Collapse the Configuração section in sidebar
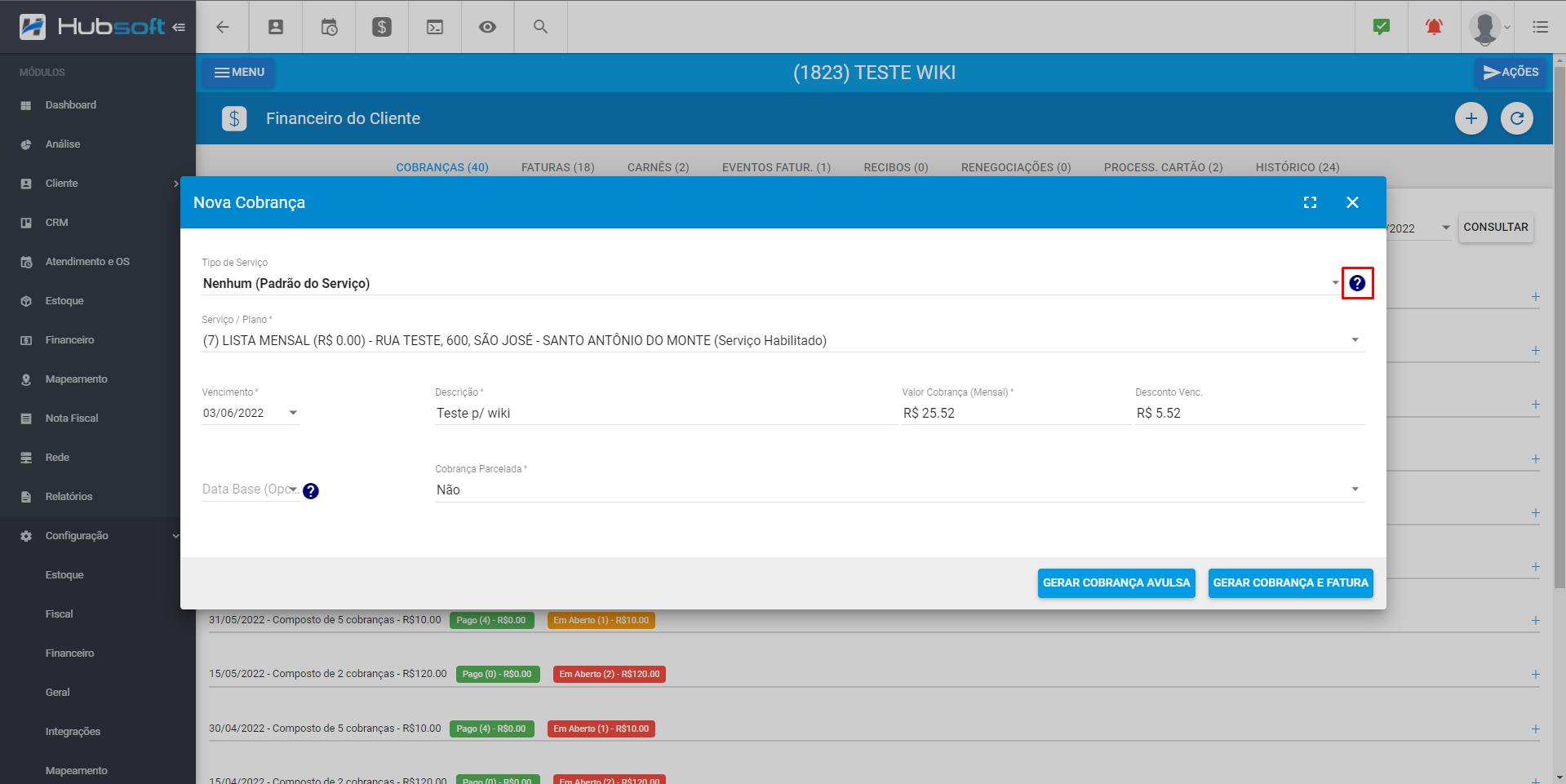1566x784 pixels. pyautogui.click(x=98, y=536)
